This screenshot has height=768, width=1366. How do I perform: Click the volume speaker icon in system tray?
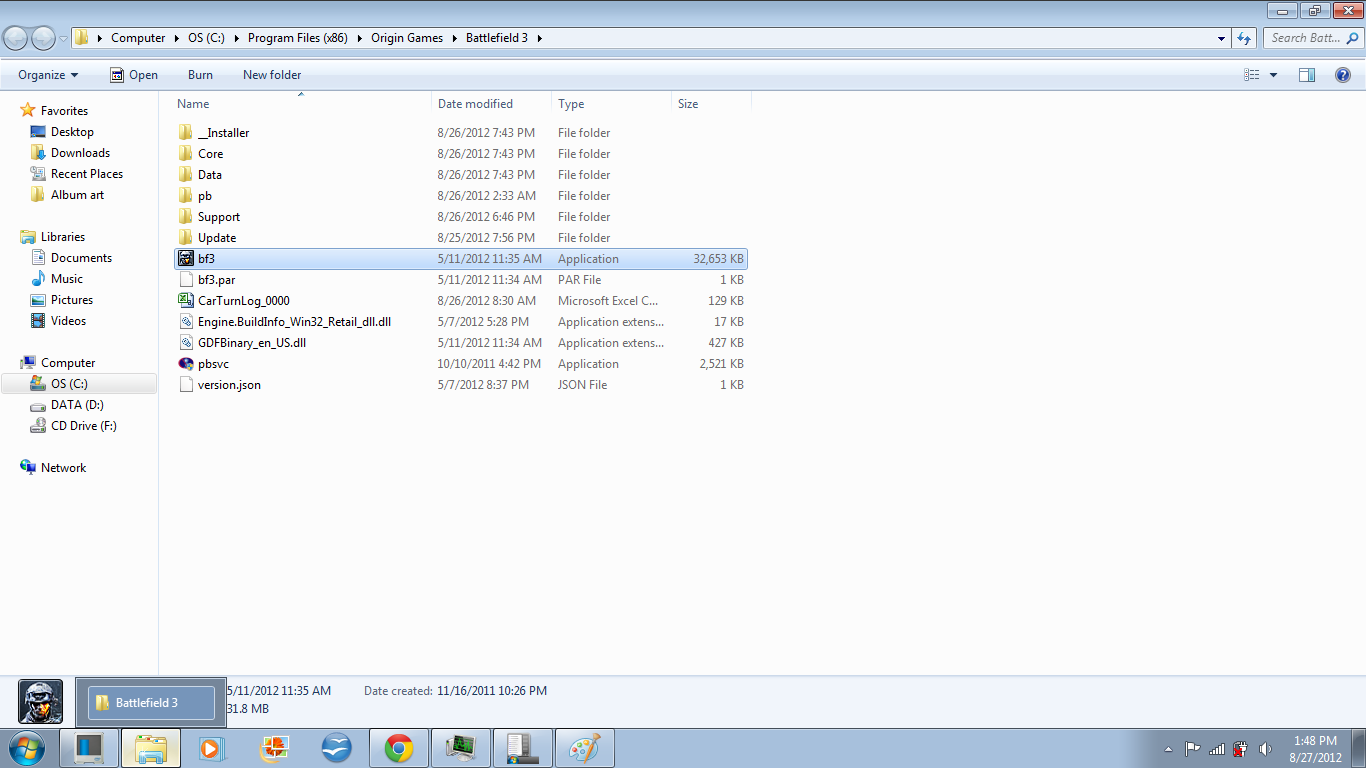pos(1265,748)
